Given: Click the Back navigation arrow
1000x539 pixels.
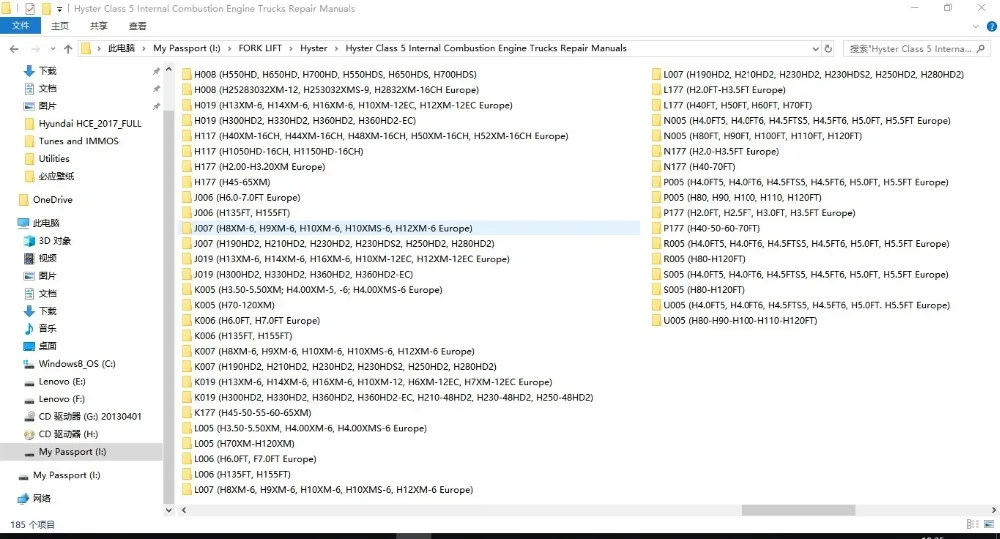Looking at the screenshot, I should [x=14, y=48].
